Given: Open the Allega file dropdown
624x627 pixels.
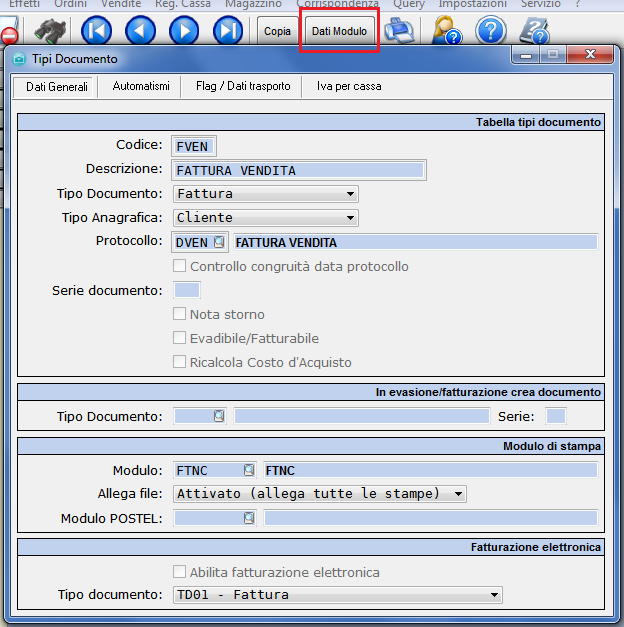Looking at the screenshot, I should point(458,493).
